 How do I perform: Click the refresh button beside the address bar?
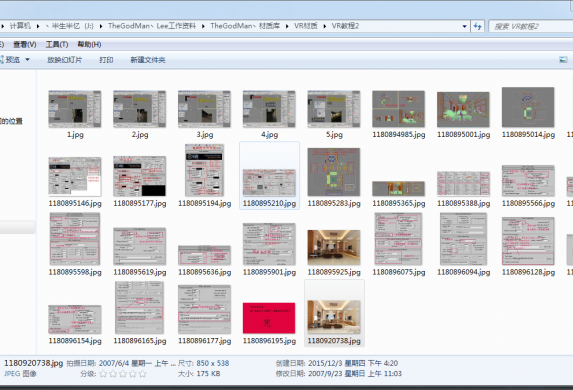[x=478, y=26]
